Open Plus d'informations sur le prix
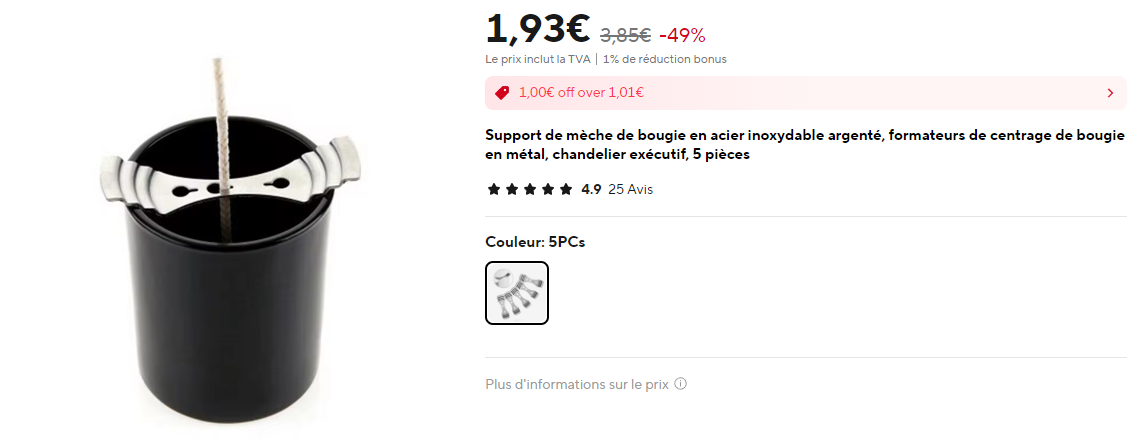Viewport: 1136px width, 447px height. [577, 384]
